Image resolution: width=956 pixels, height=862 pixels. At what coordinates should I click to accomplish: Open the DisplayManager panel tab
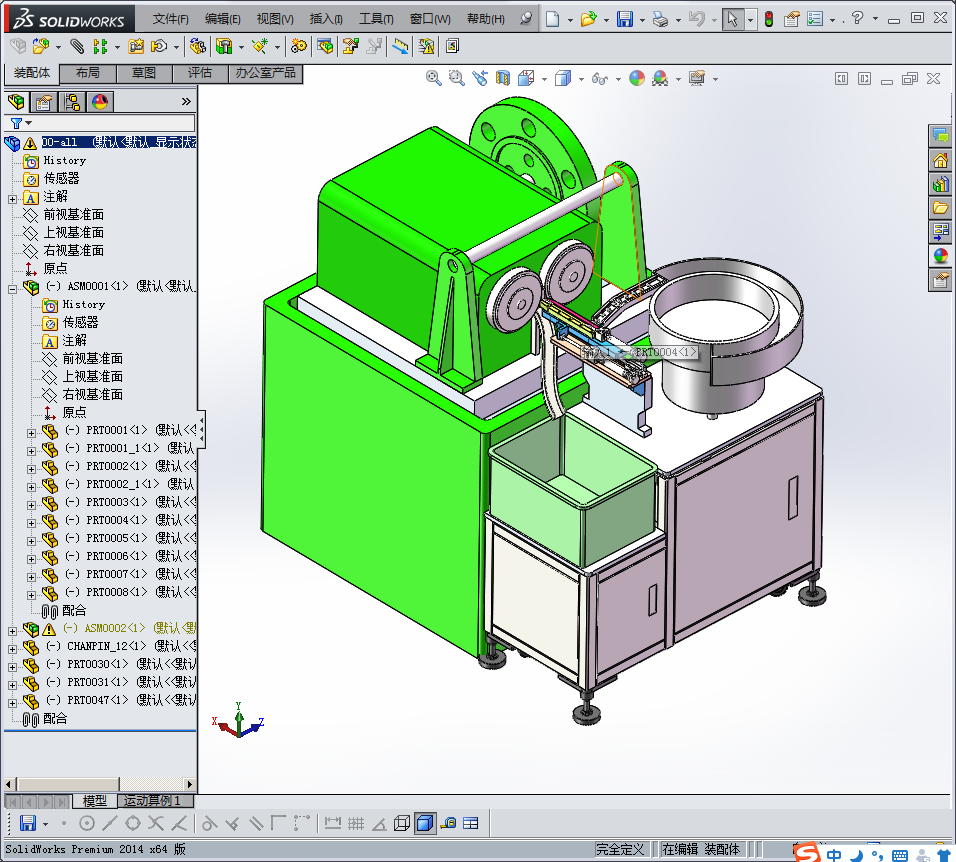pos(100,102)
